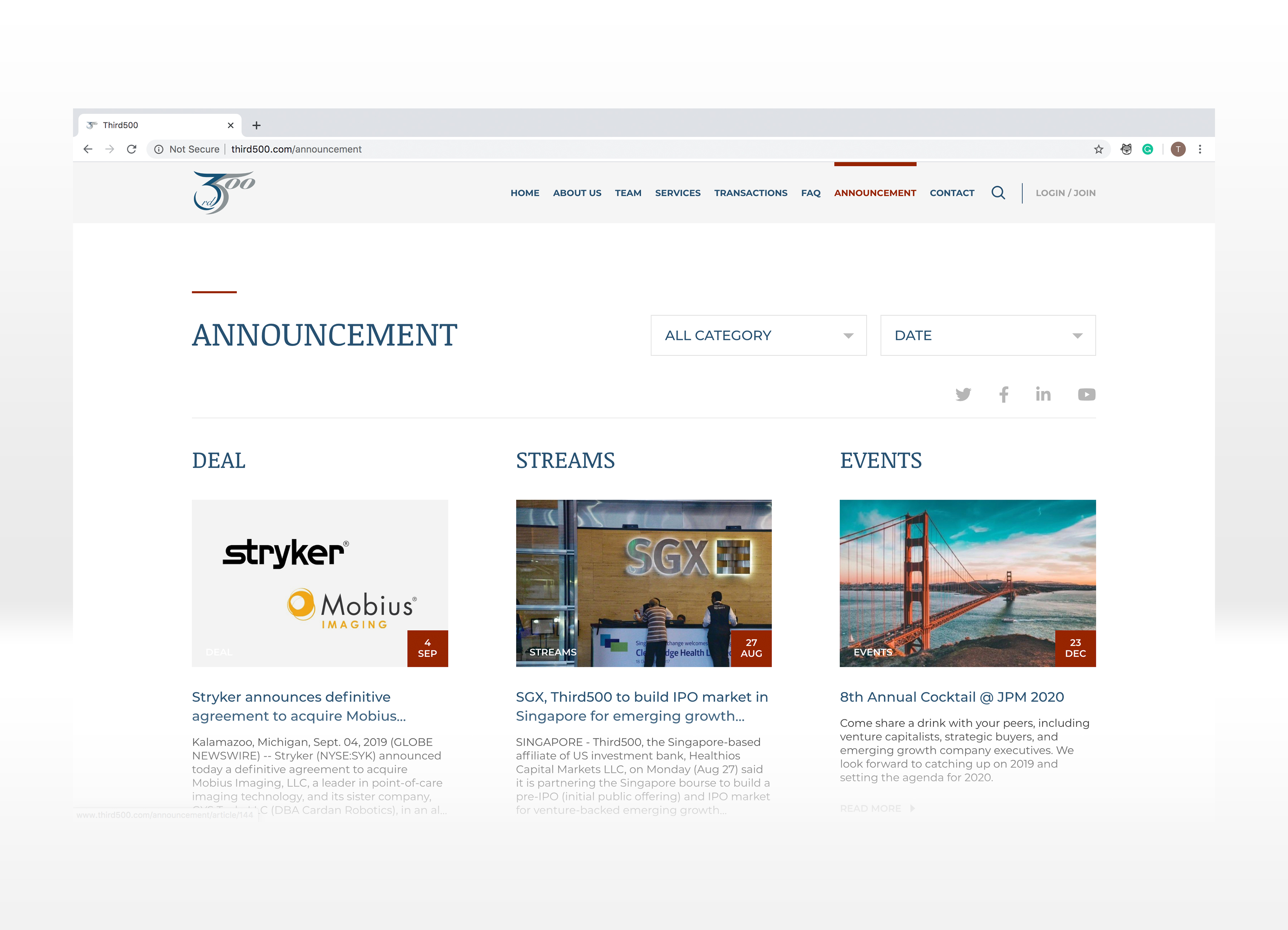Image resolution: width=1288 pixels, height=930 pixels.
Task: Go to Transactions menu item
Action: click(x=750, y=193)
